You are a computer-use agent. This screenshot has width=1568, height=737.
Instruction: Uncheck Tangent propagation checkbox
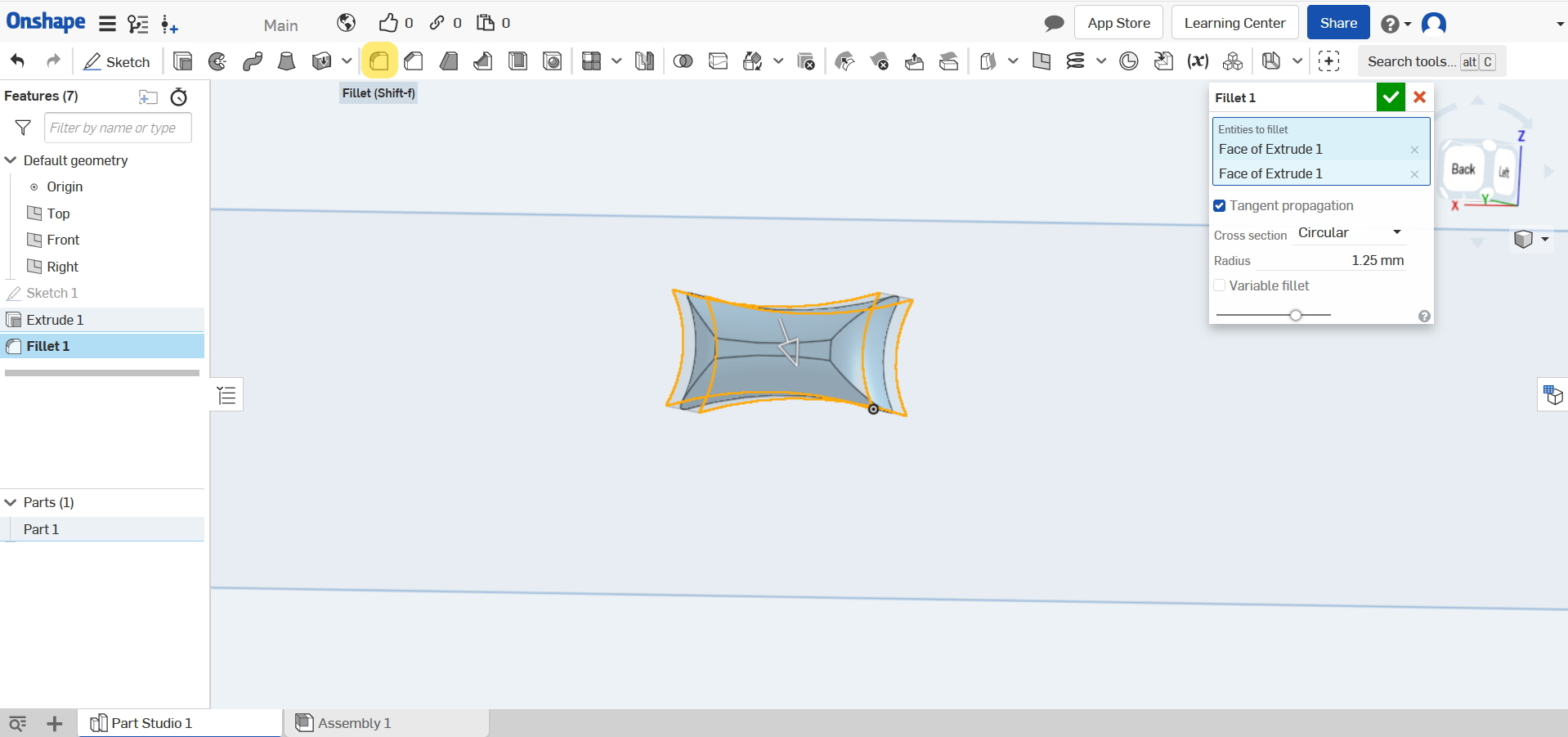coord(1220,206)
